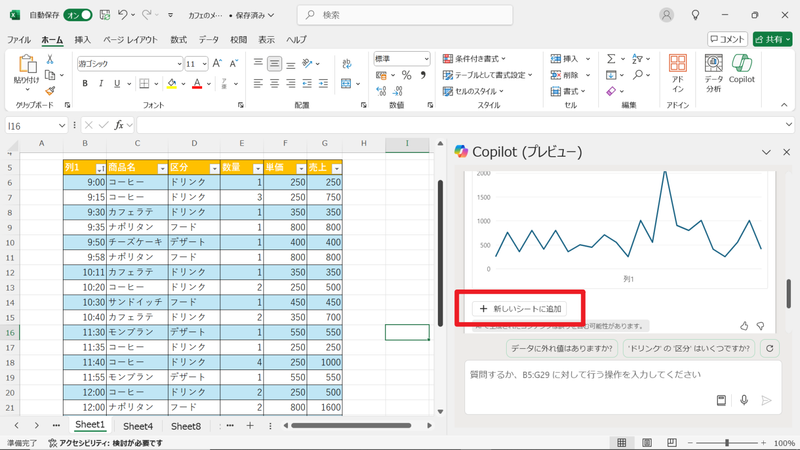Click the Undo arrow icon
Image resolution: width=800 pixels, height=450 pixels.
(122, 15)
